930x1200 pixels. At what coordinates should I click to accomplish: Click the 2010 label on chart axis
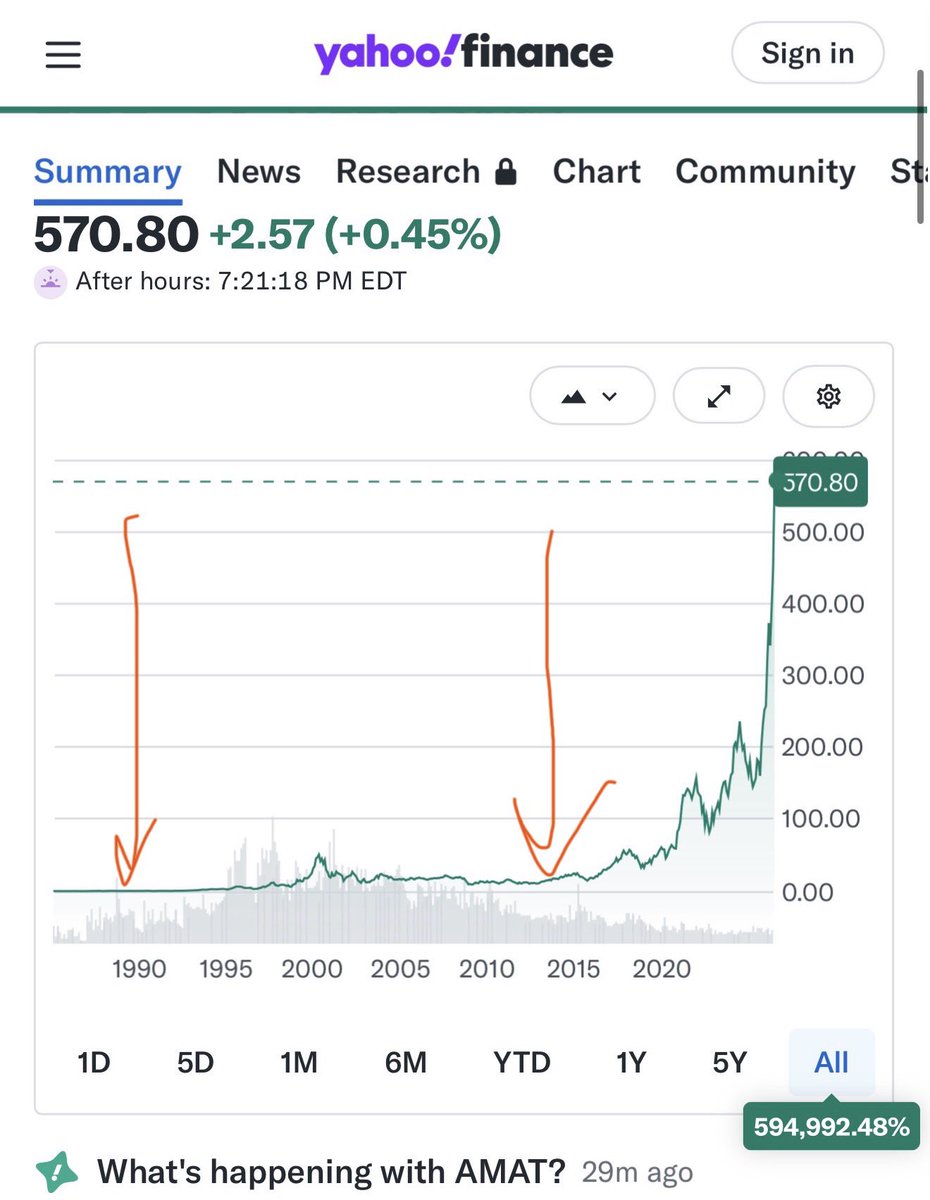coord(488,969)
